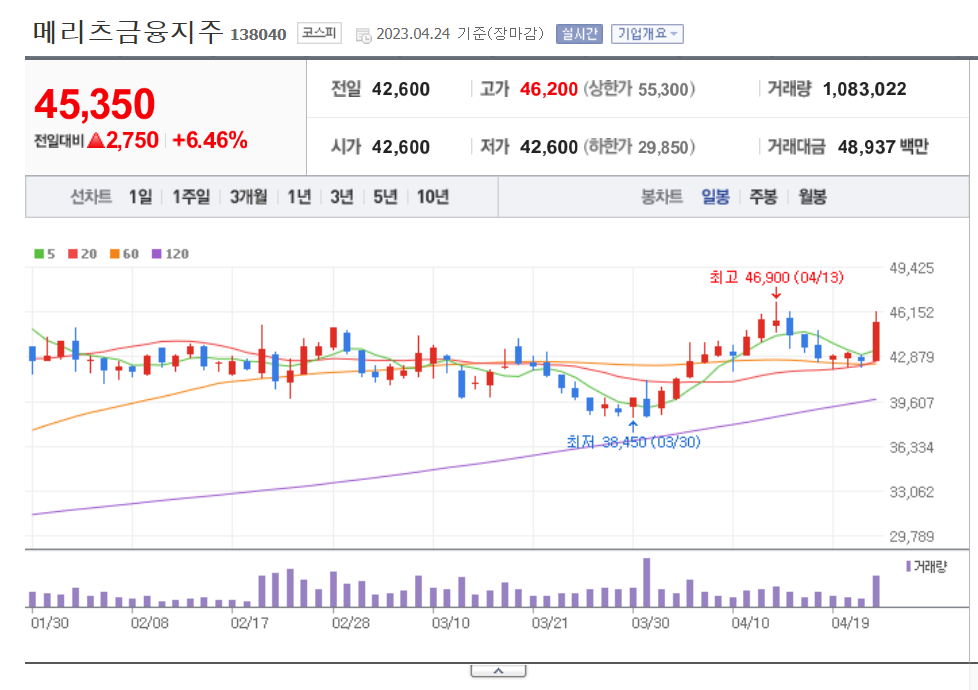Click the stock name 메리츠금융지주
This screenshot has height=690, width=978.
click(x=128, y=32)
